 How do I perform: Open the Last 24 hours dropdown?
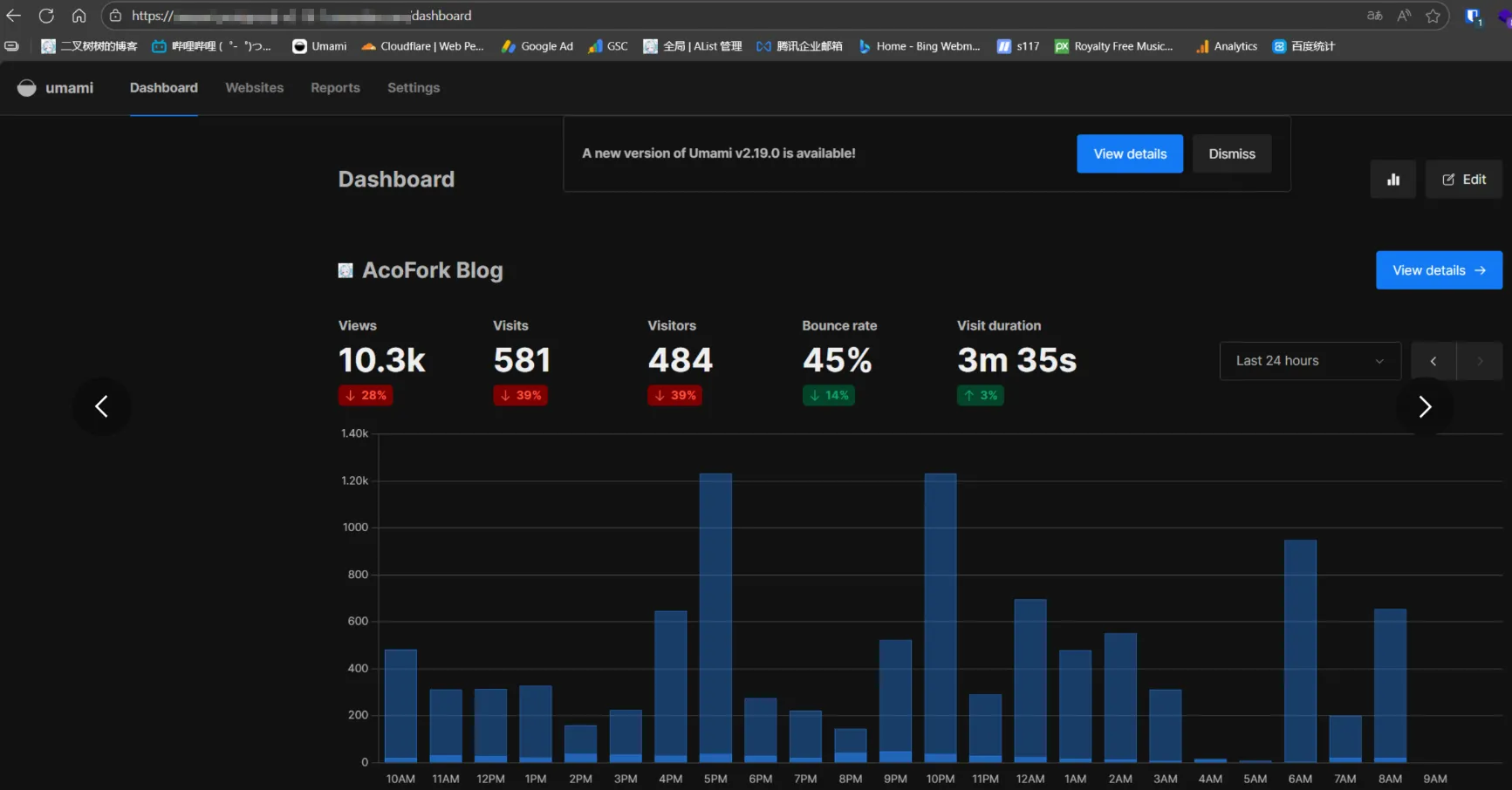(1310, 361)
